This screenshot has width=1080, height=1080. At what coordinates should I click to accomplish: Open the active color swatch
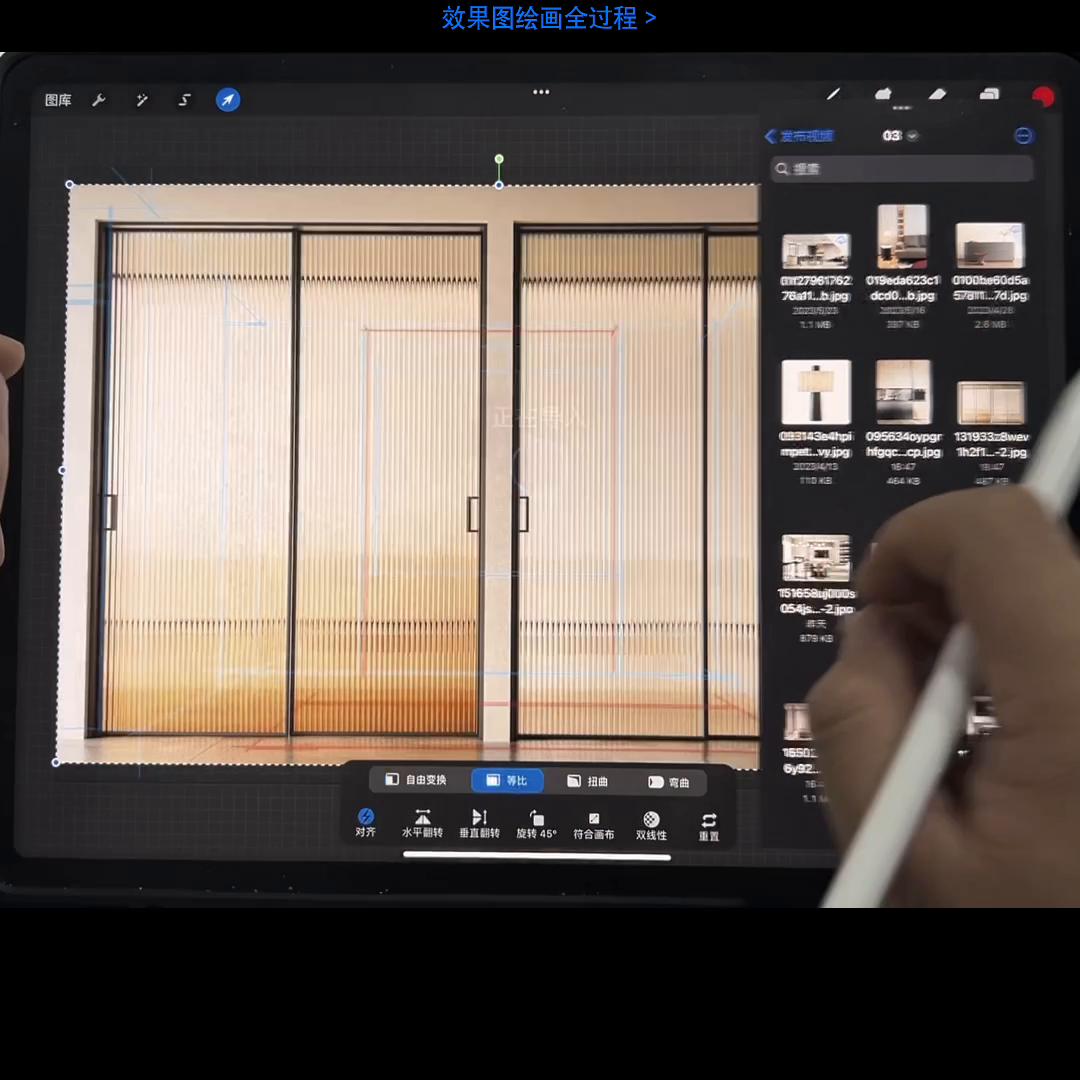point(1043,95)
